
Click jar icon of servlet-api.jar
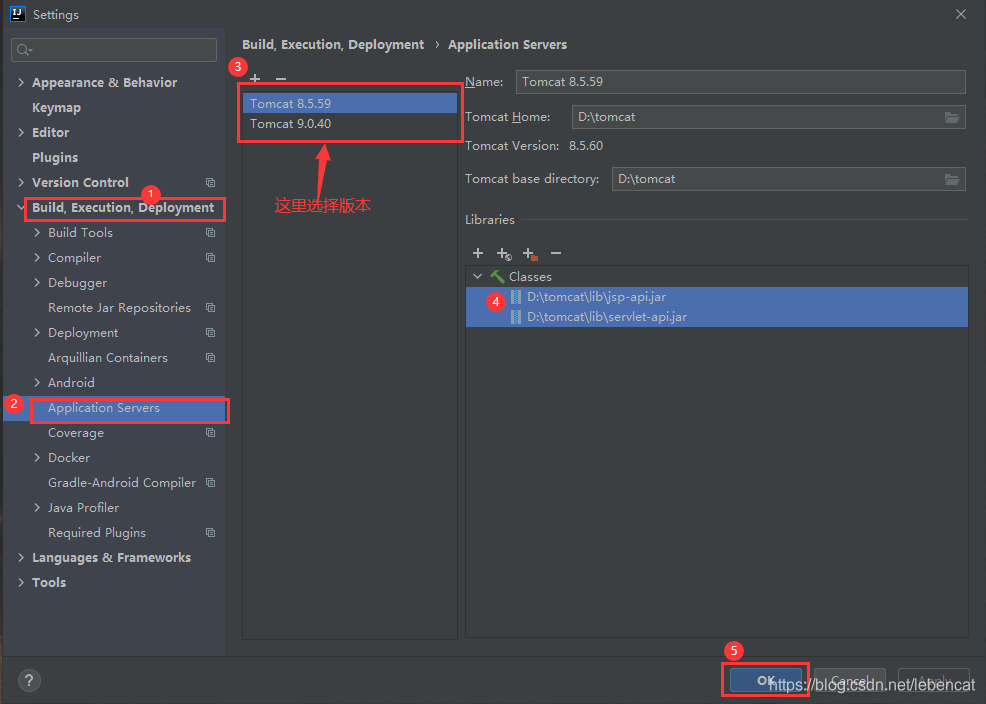click(x=516, y=317)
